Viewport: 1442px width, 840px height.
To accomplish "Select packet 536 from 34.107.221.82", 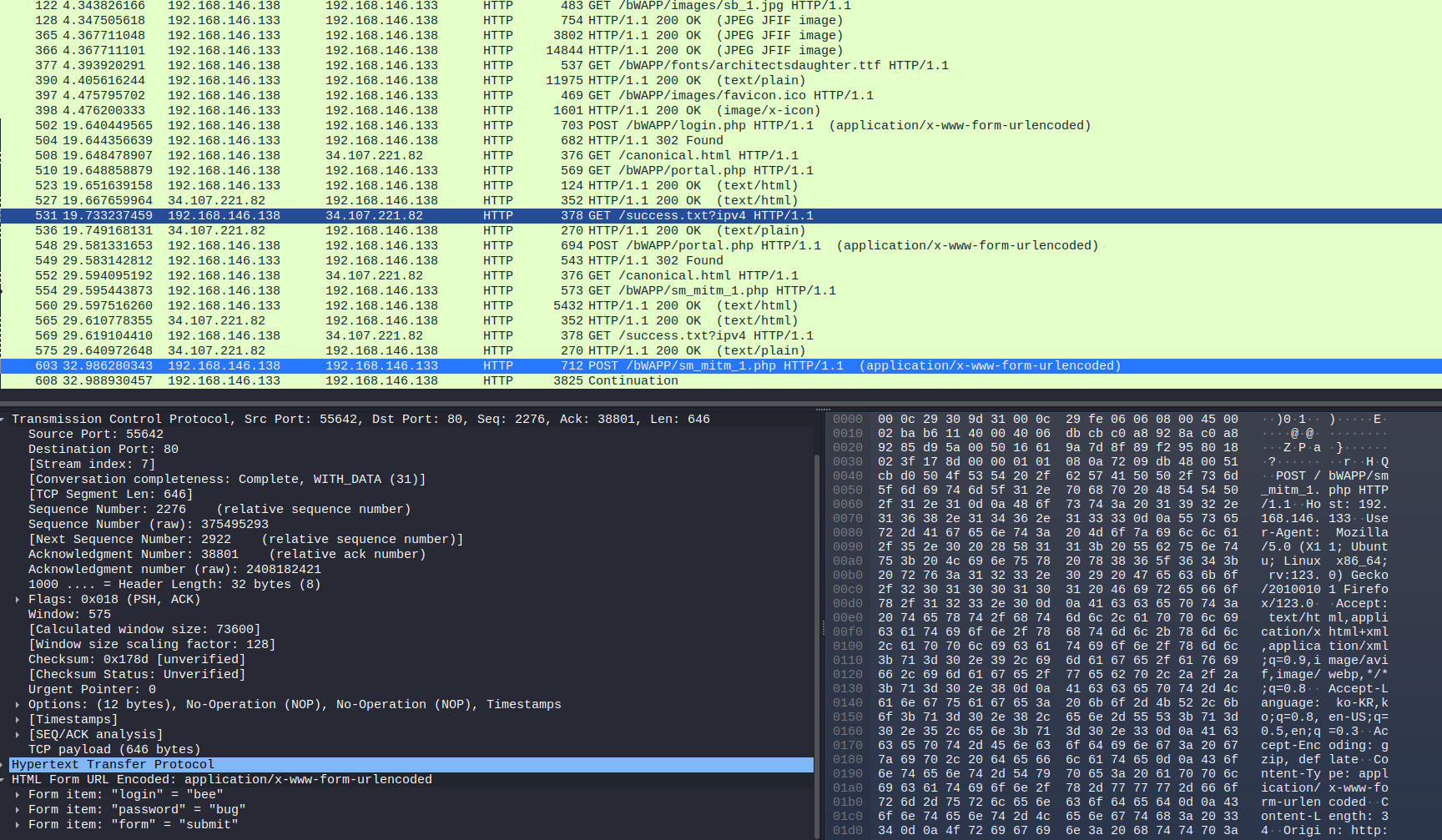I will [x=721, y=230].
